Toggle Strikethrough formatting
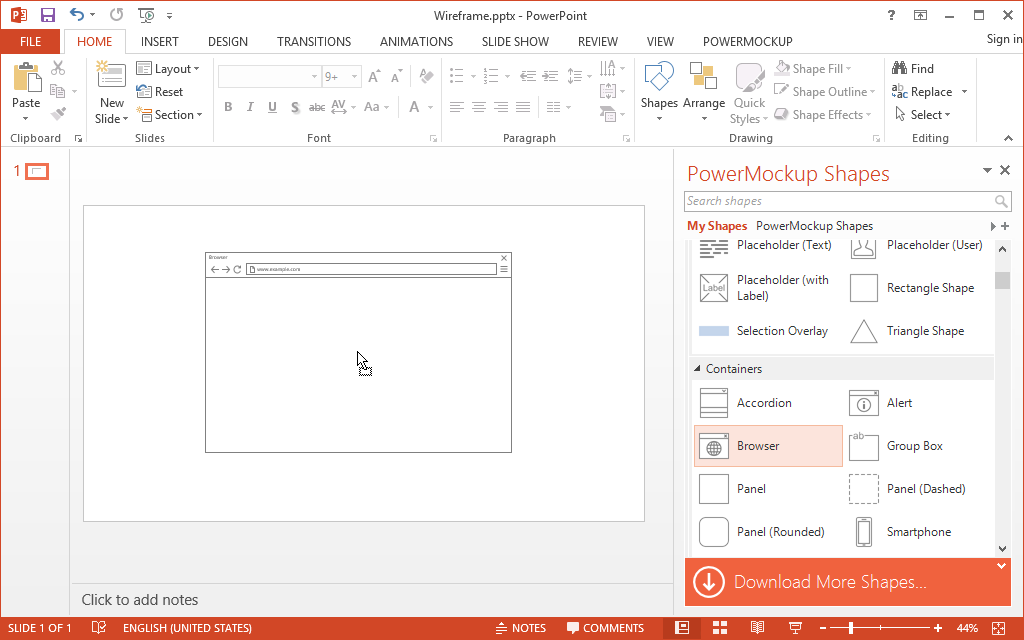Screen dimensions: 1024x640 [317, 107]
